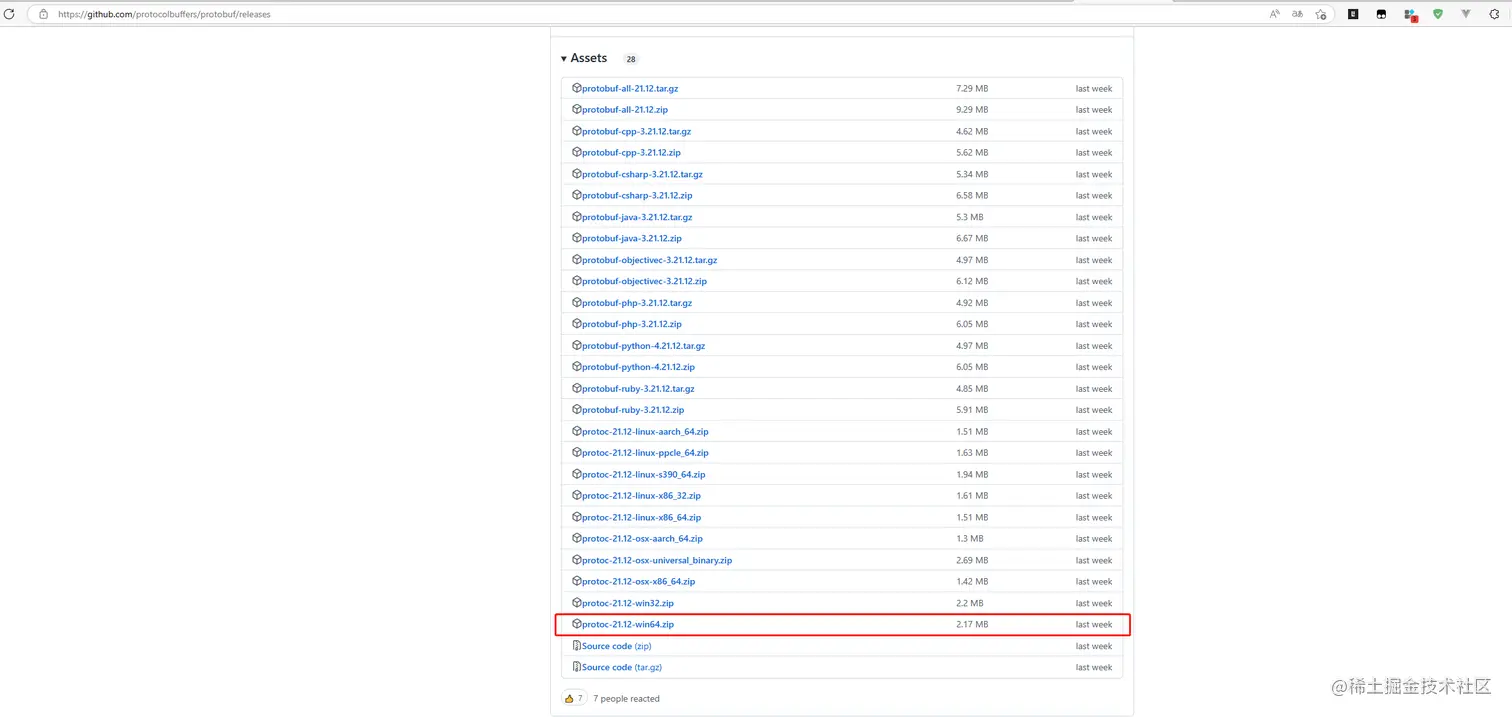This screenshot has width=1512, height=717.
Task: Click the 2.17 MB size of protoc win64
Action: [x=972, y=625]
